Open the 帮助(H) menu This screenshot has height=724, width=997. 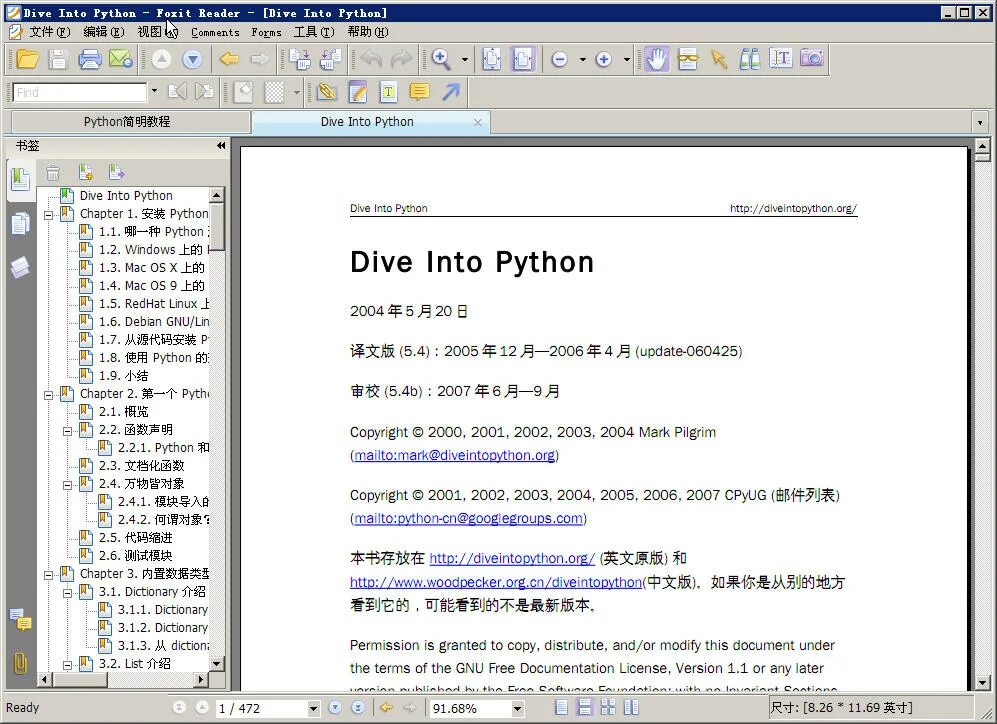click(x=368, y=32)
